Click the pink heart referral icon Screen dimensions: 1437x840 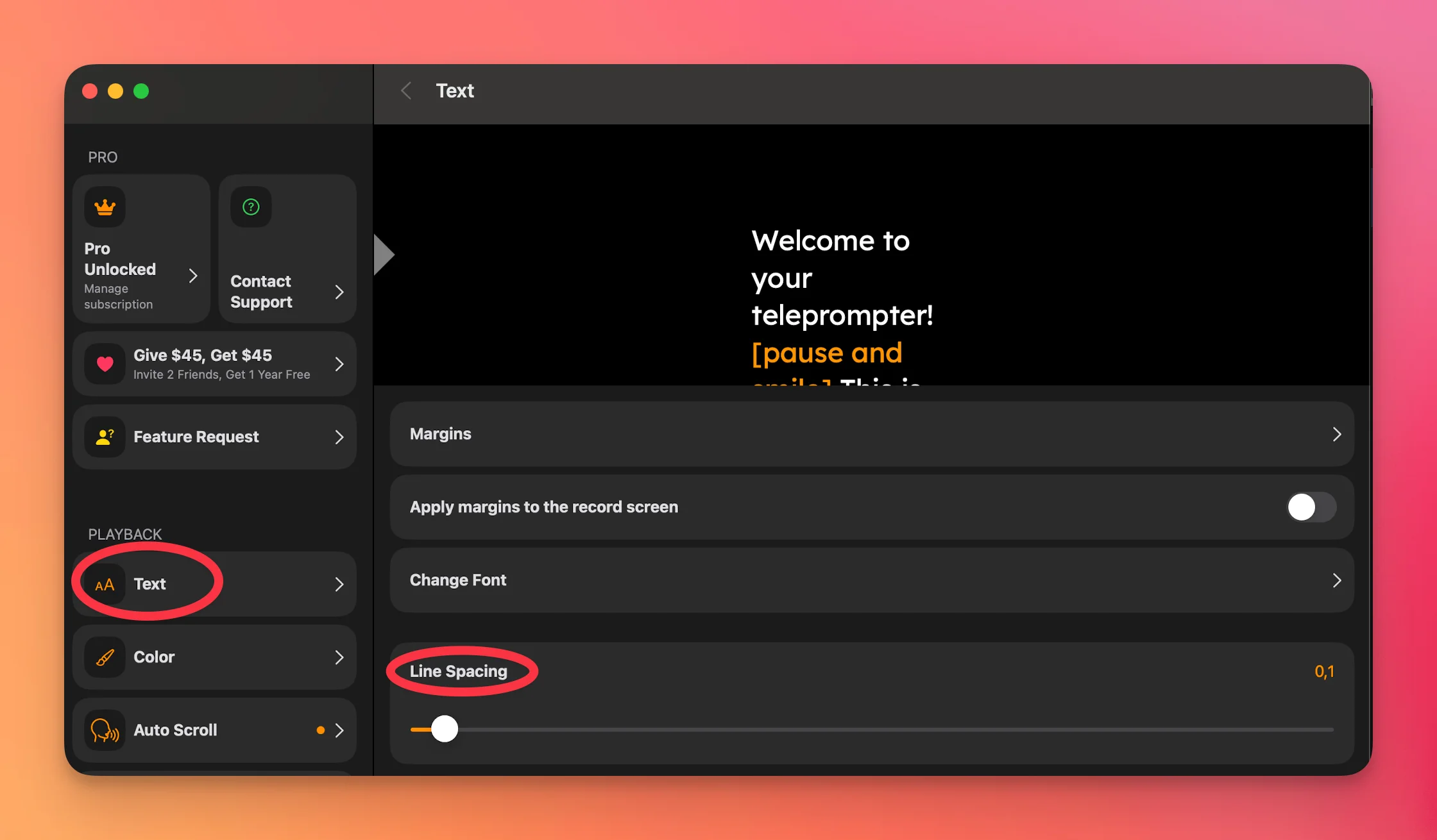pyautogui.click(x=105, y=364)
